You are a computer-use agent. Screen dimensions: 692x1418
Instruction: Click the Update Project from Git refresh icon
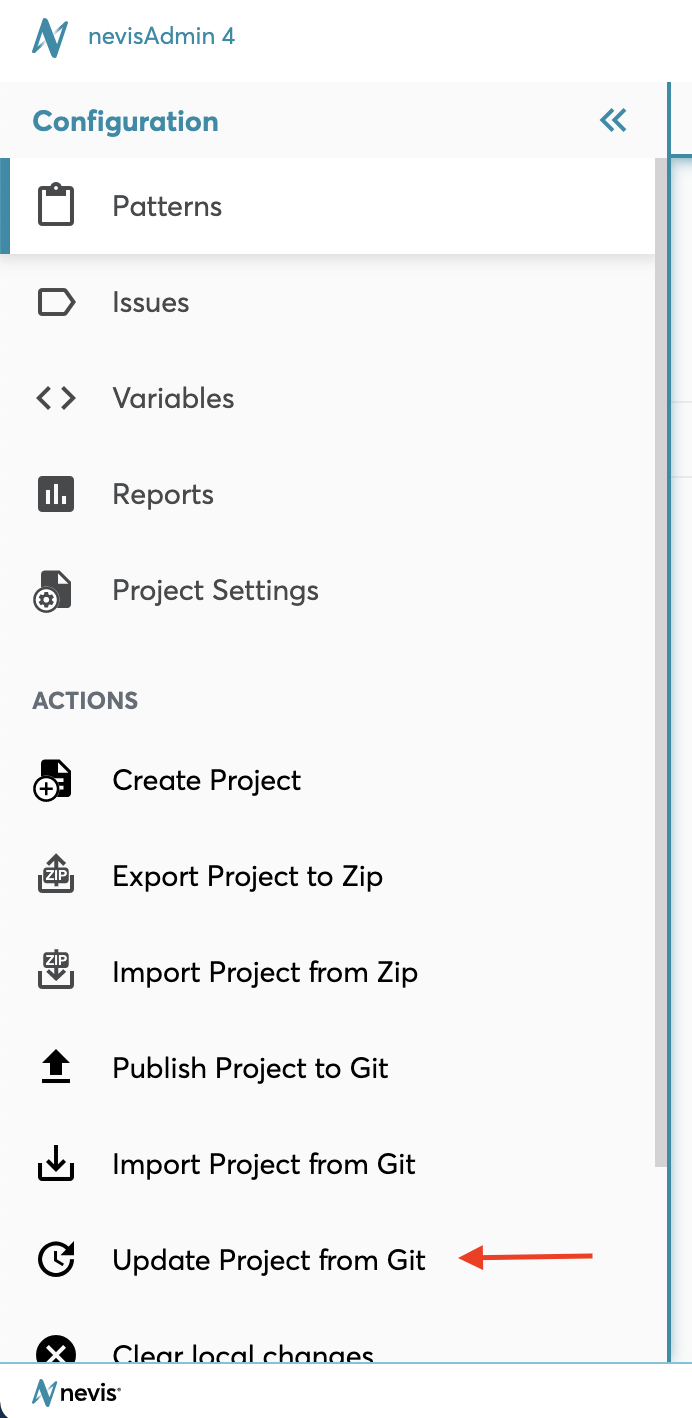coord(56,1260)
